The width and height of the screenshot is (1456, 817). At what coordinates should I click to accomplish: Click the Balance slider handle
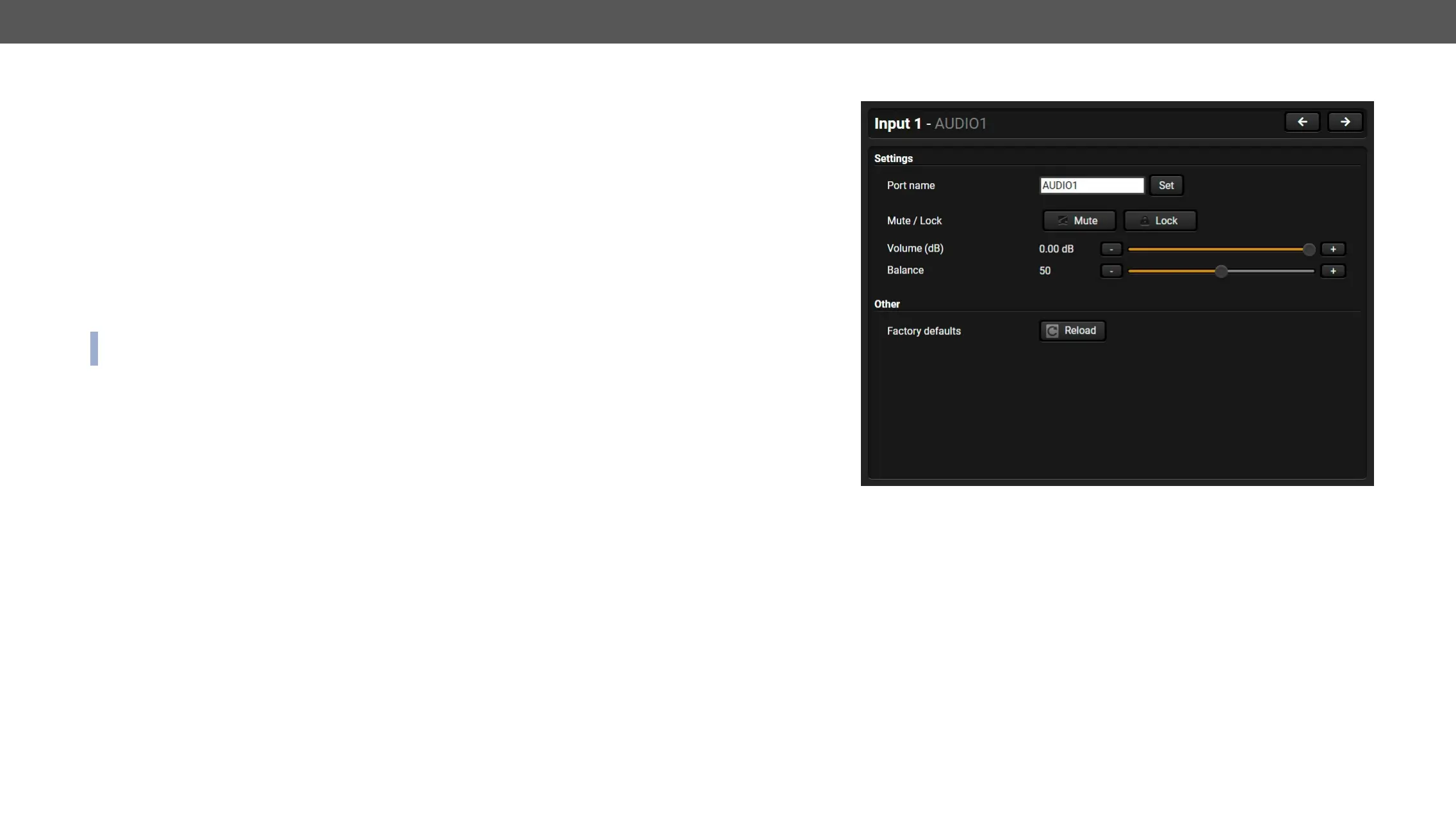click(1222, 271)
